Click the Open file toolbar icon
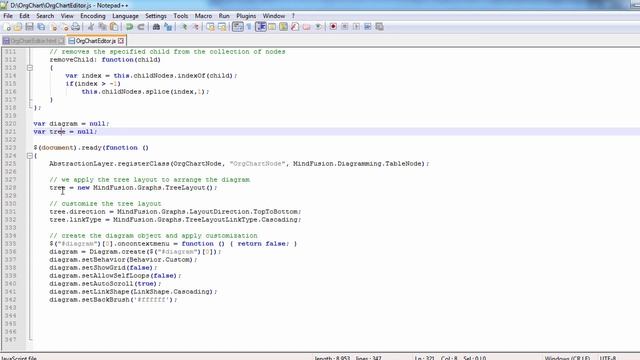 coord(18,27)
